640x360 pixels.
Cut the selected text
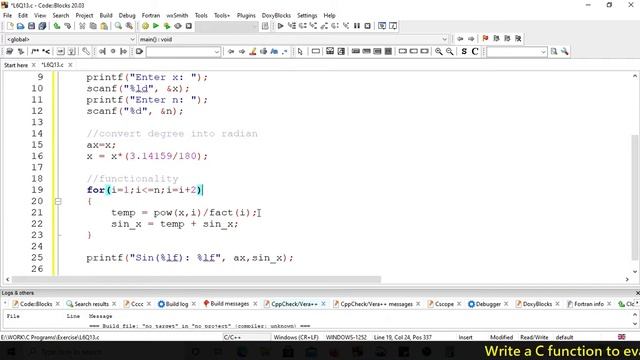pos(82,26)
